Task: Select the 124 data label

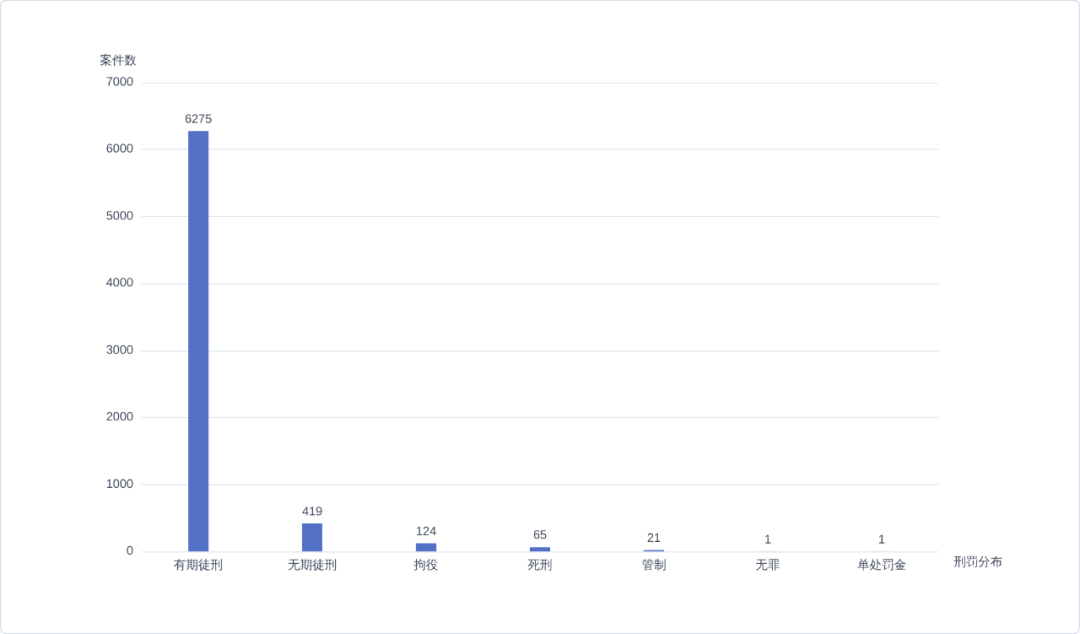Action: [x=426, y=531]
